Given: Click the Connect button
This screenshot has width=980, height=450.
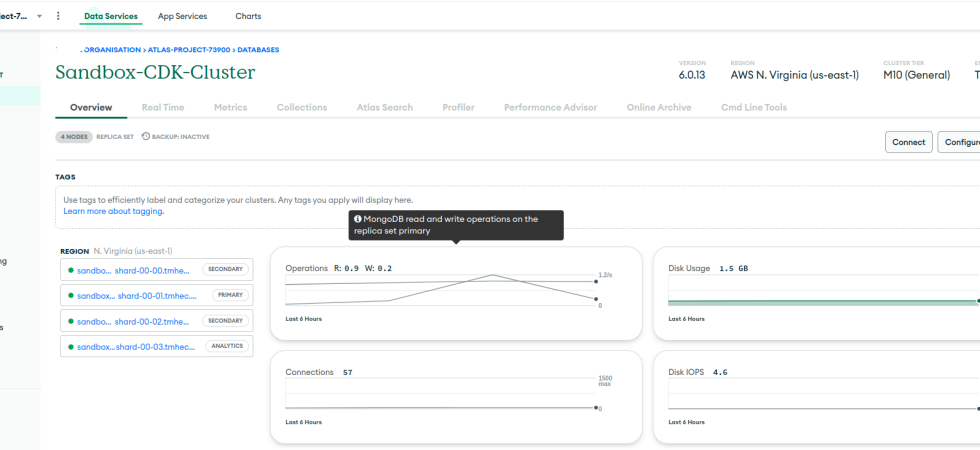Looking at the screenshot, I should click(909, 142).
